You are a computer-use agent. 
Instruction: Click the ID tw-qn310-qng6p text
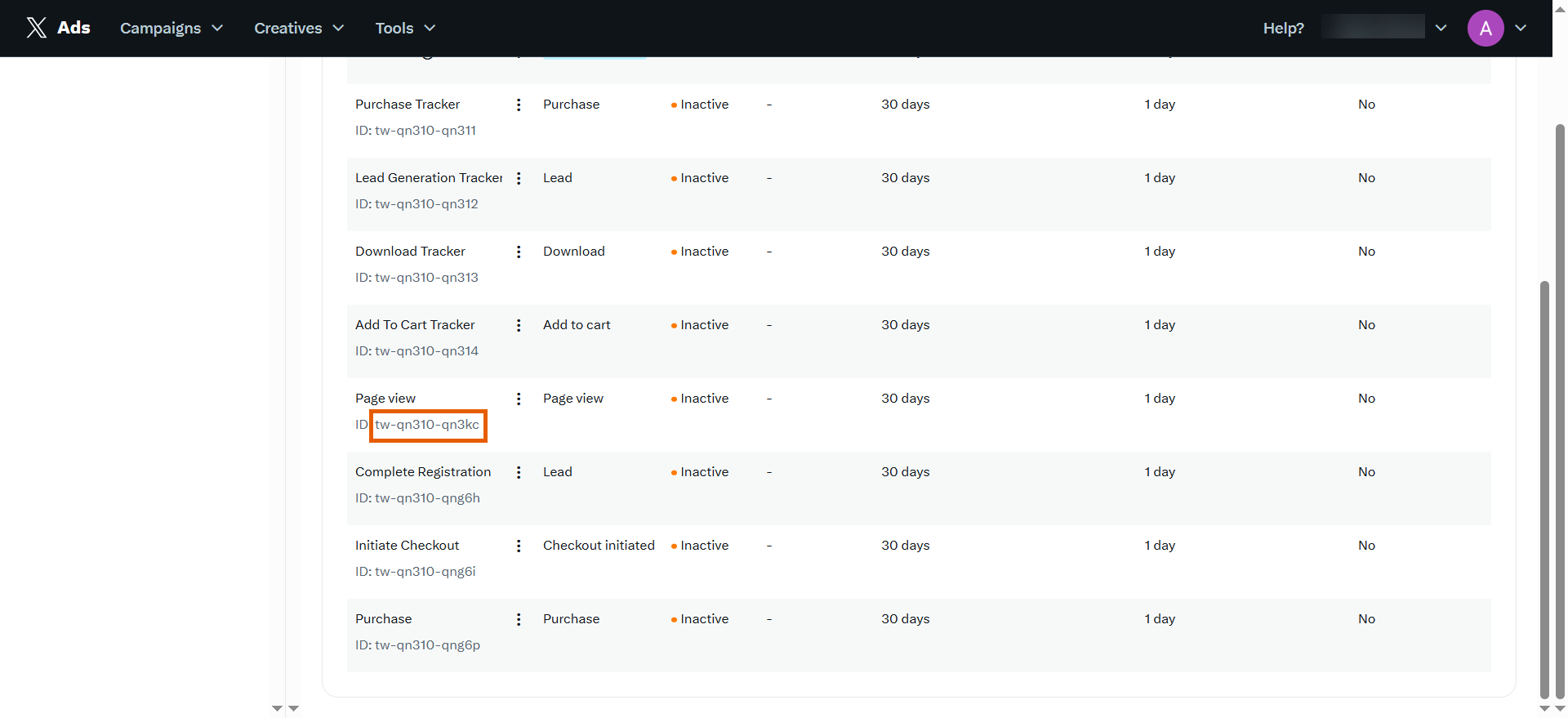coord(417,645)
